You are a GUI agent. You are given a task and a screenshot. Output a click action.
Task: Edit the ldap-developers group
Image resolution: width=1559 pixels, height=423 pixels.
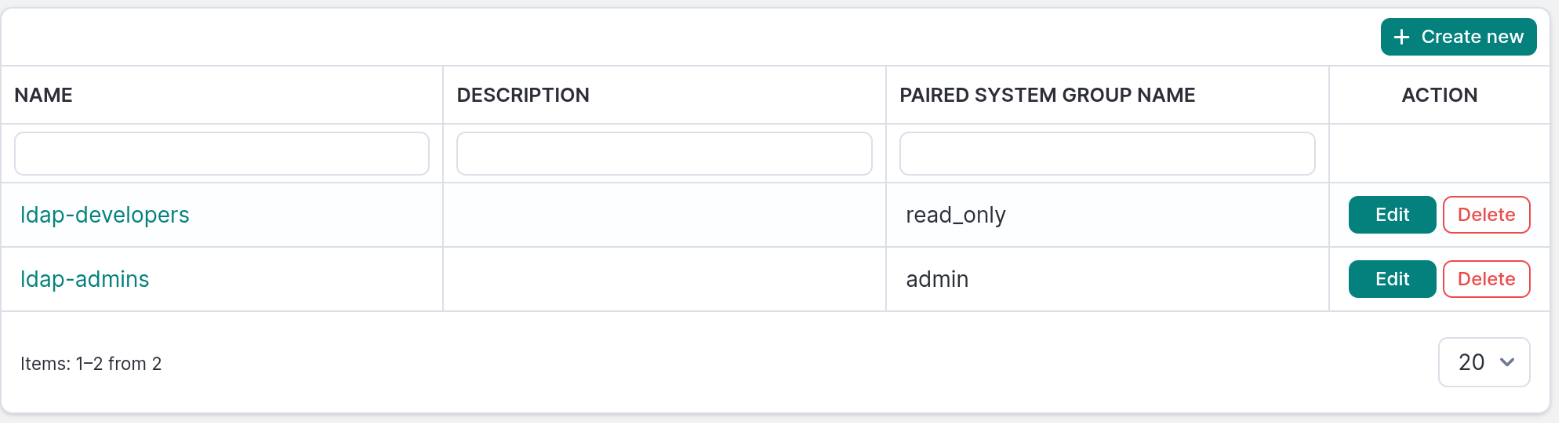[x=1392, y=215]
